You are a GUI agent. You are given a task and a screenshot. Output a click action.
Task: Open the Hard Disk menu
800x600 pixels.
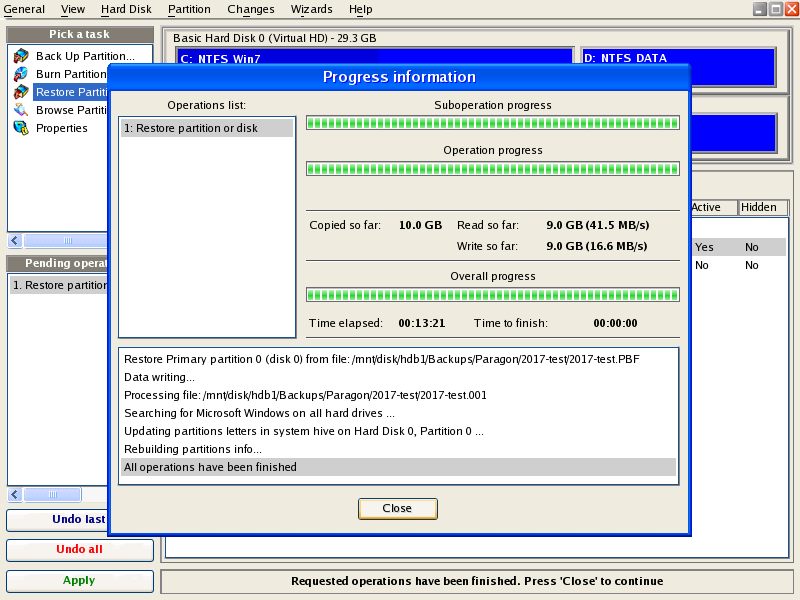126,9
